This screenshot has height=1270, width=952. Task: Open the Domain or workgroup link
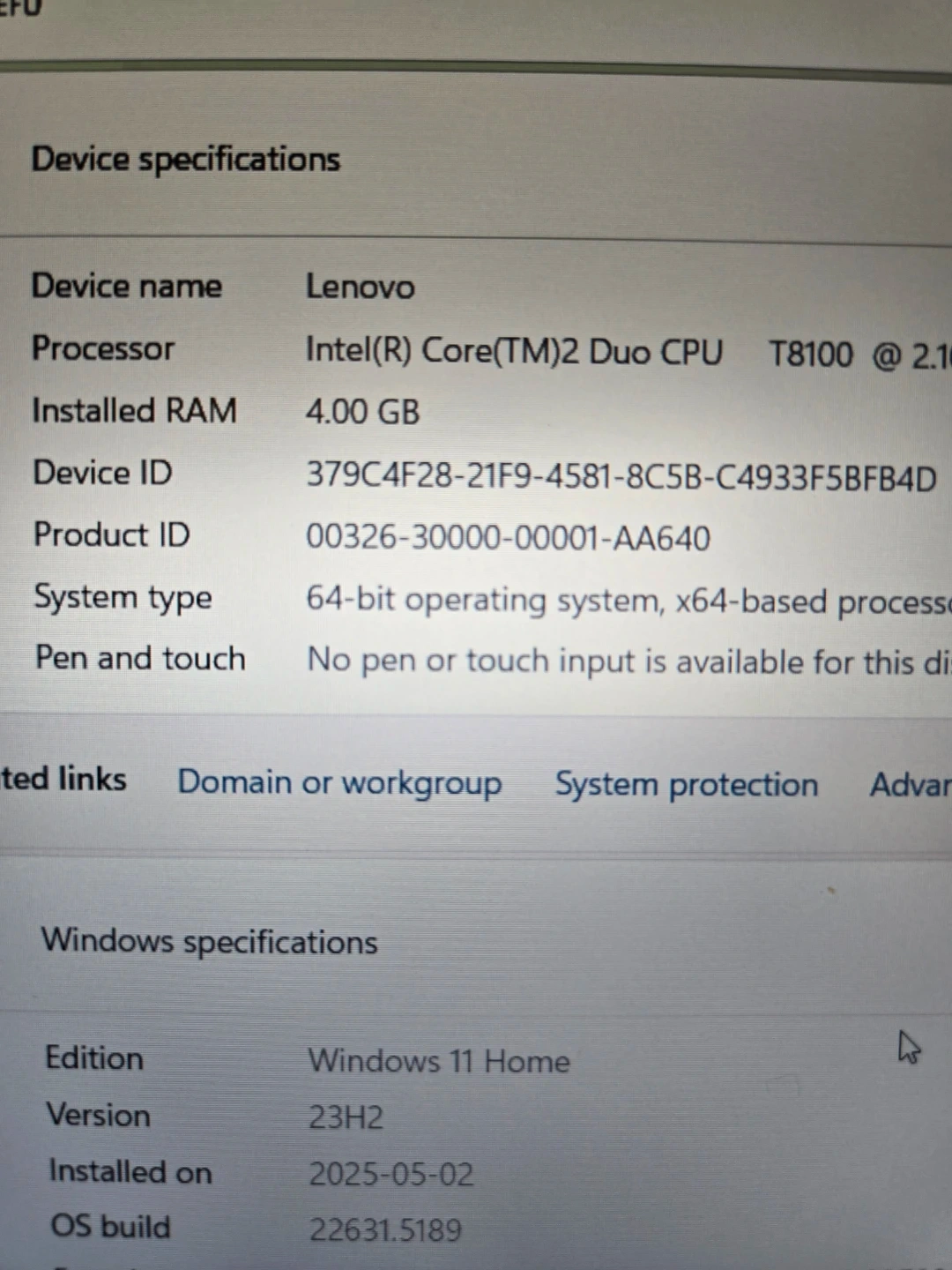point(339,783)
